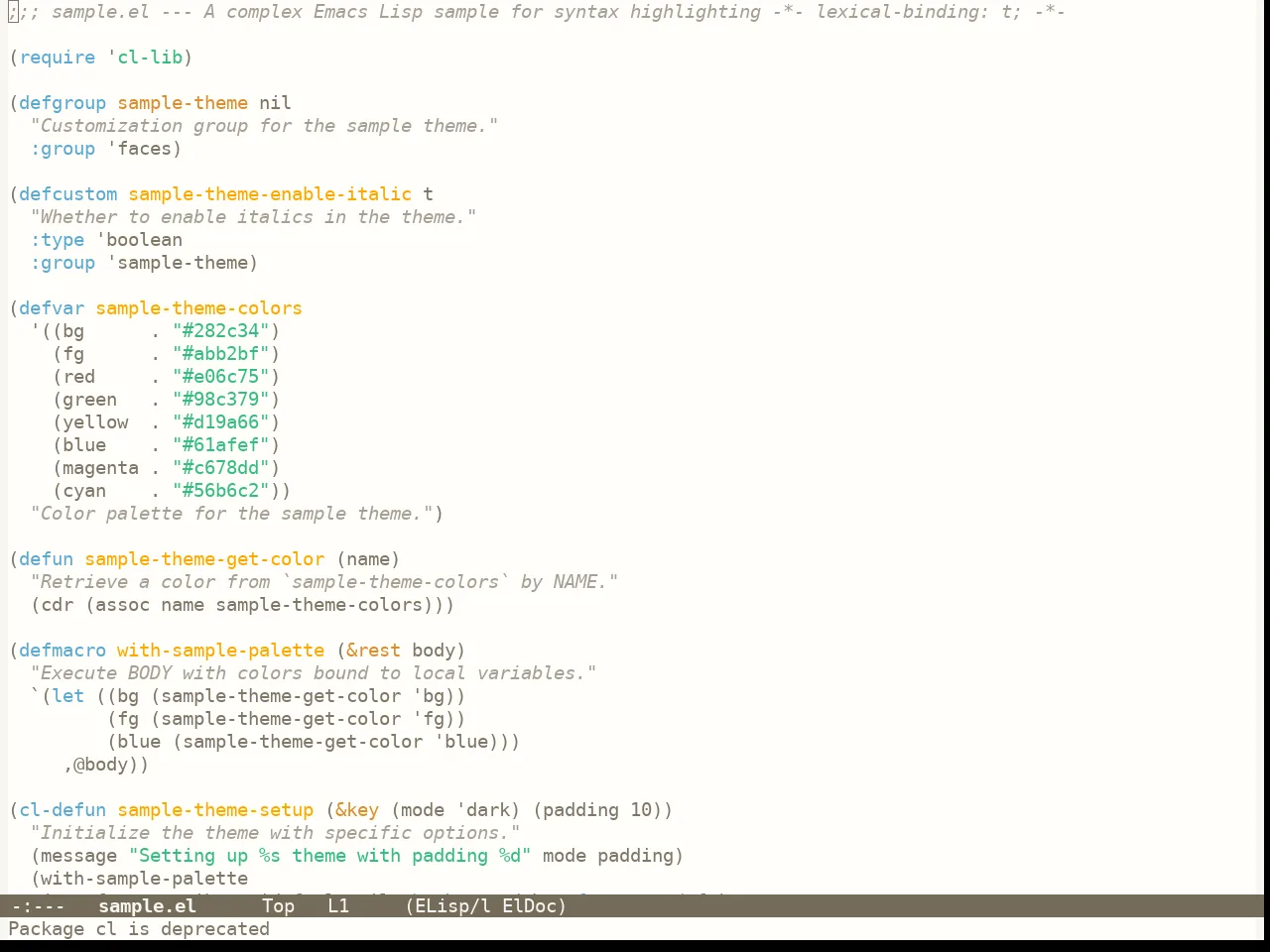1270x952 pixels.
Task: Click the 'cl-lib symbol
Action: click(x=145, y=58)
